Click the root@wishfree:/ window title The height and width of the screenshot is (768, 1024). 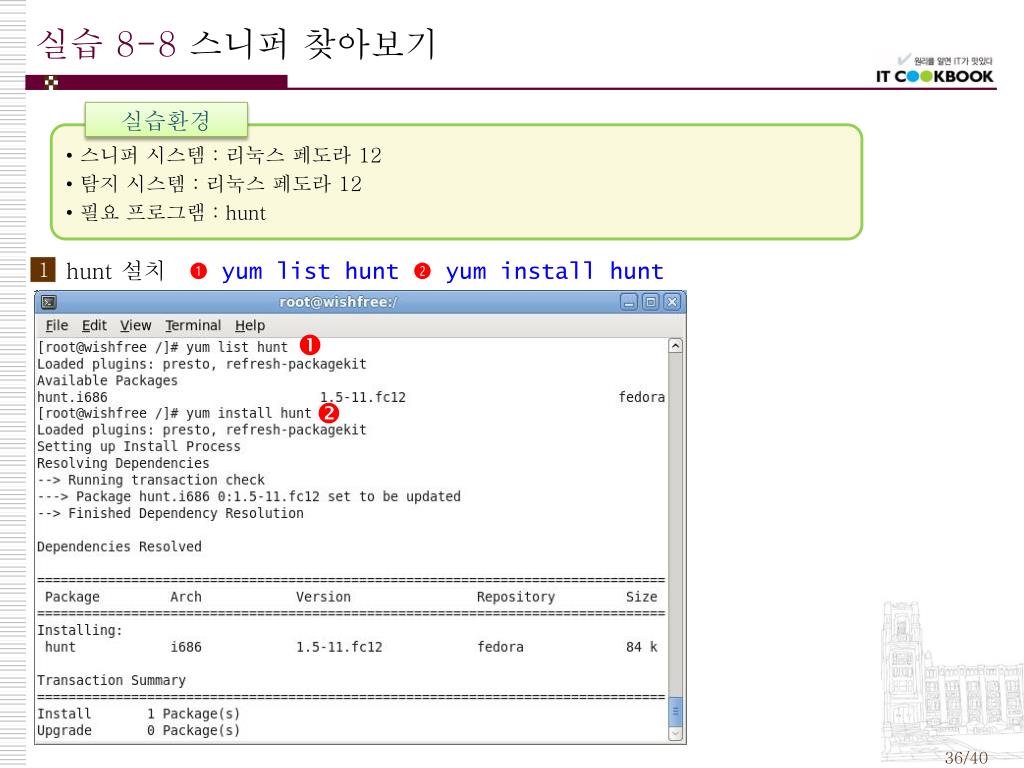coord(338,302)
